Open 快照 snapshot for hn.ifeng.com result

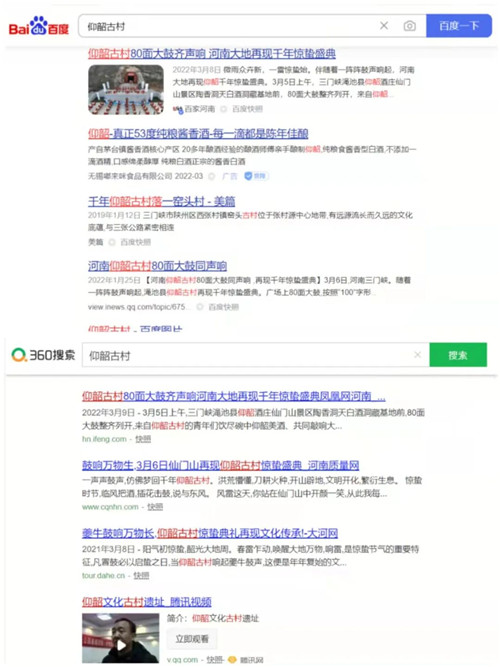tap(143, 439)
